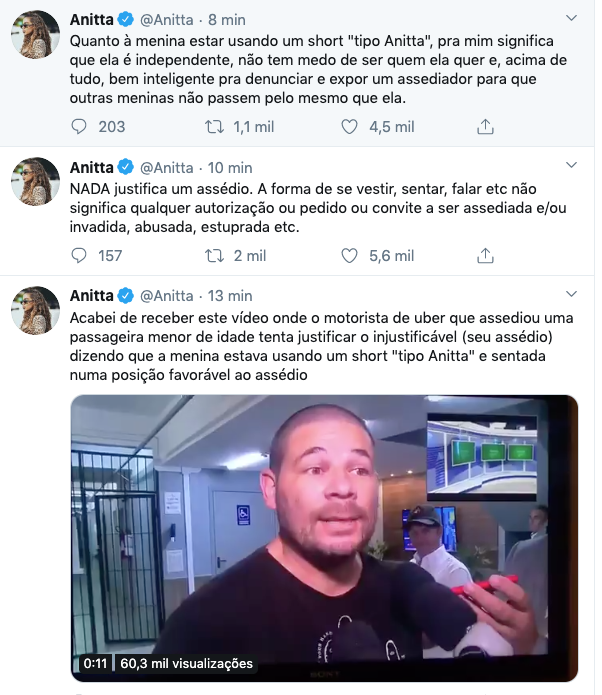Open Anitta's avatar on the first tweet
This screenshot has width=602, height=695.
(35, 35)
